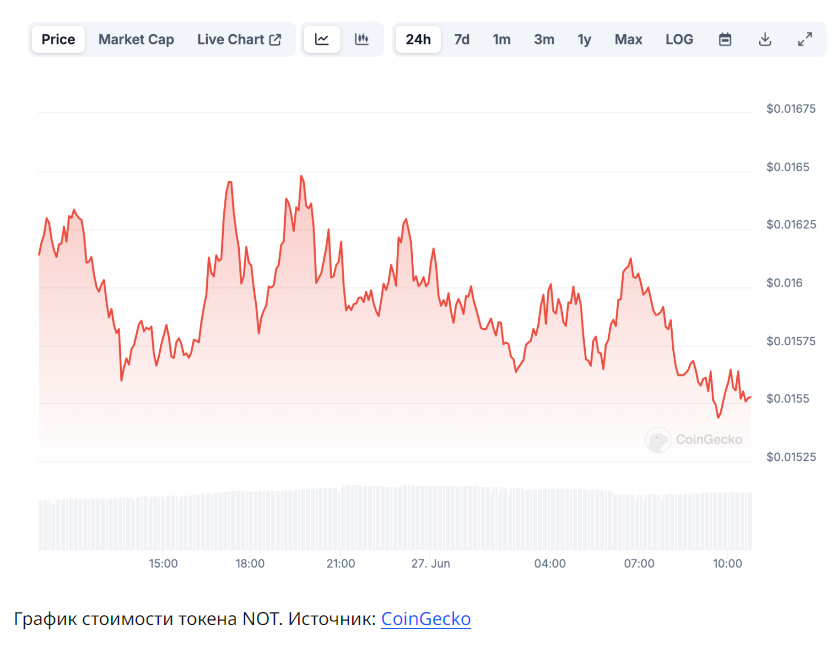Select the candlestick chart view icon

361,40
